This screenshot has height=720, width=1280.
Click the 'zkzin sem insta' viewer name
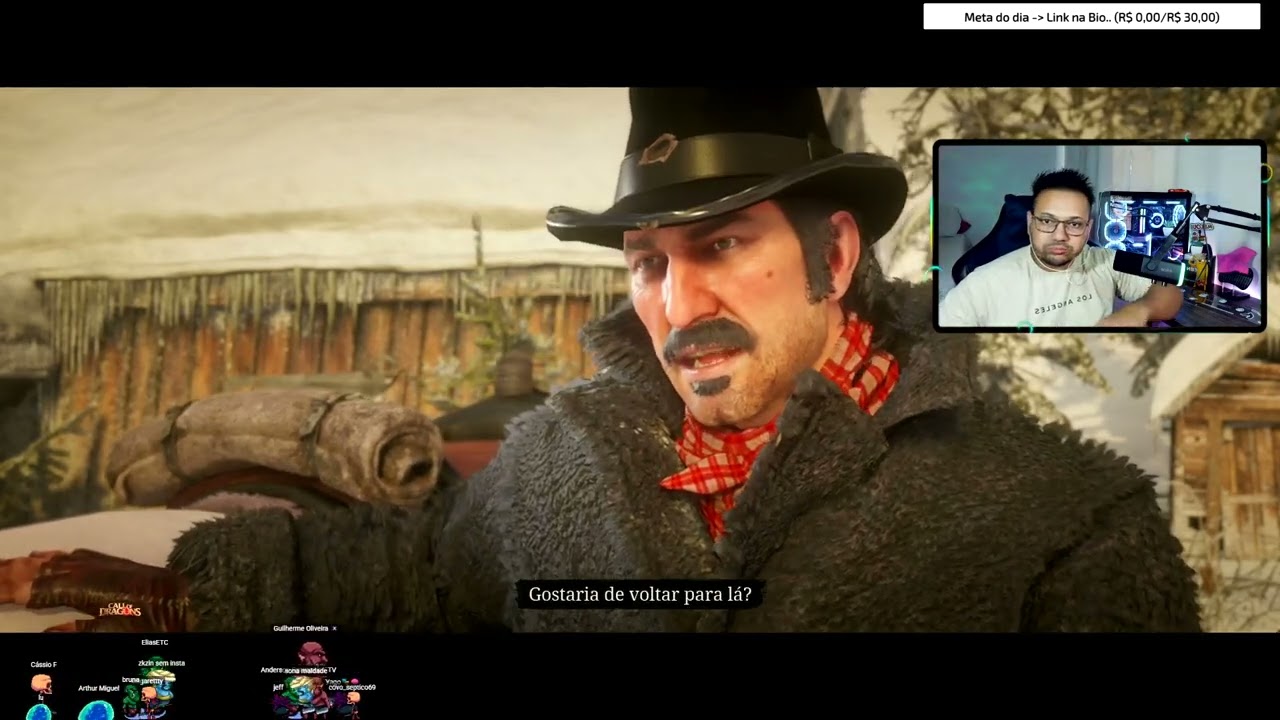[x=161, y=663]
